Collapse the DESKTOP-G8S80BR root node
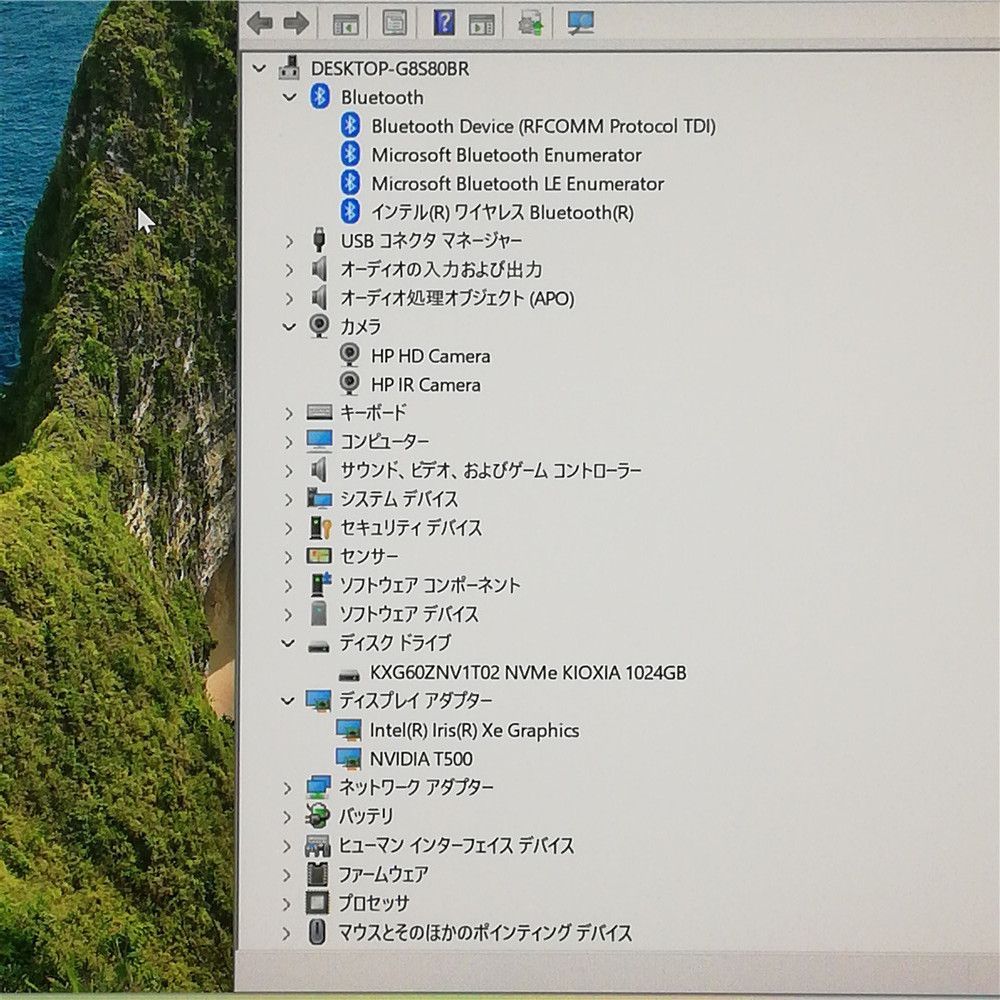 click(259, 68)
